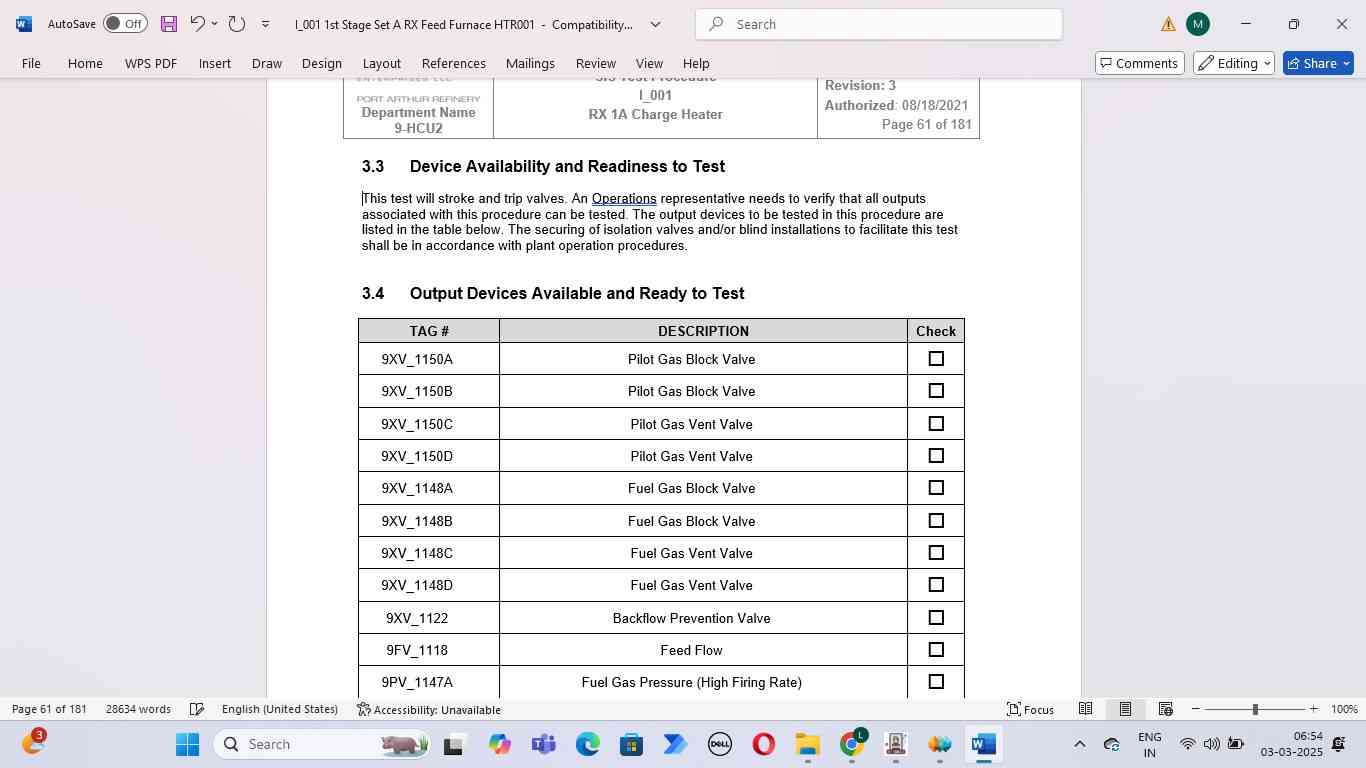This screenshot has width=1366, height=768.
Task: Open the Help tab
Action: pos(695,63)
